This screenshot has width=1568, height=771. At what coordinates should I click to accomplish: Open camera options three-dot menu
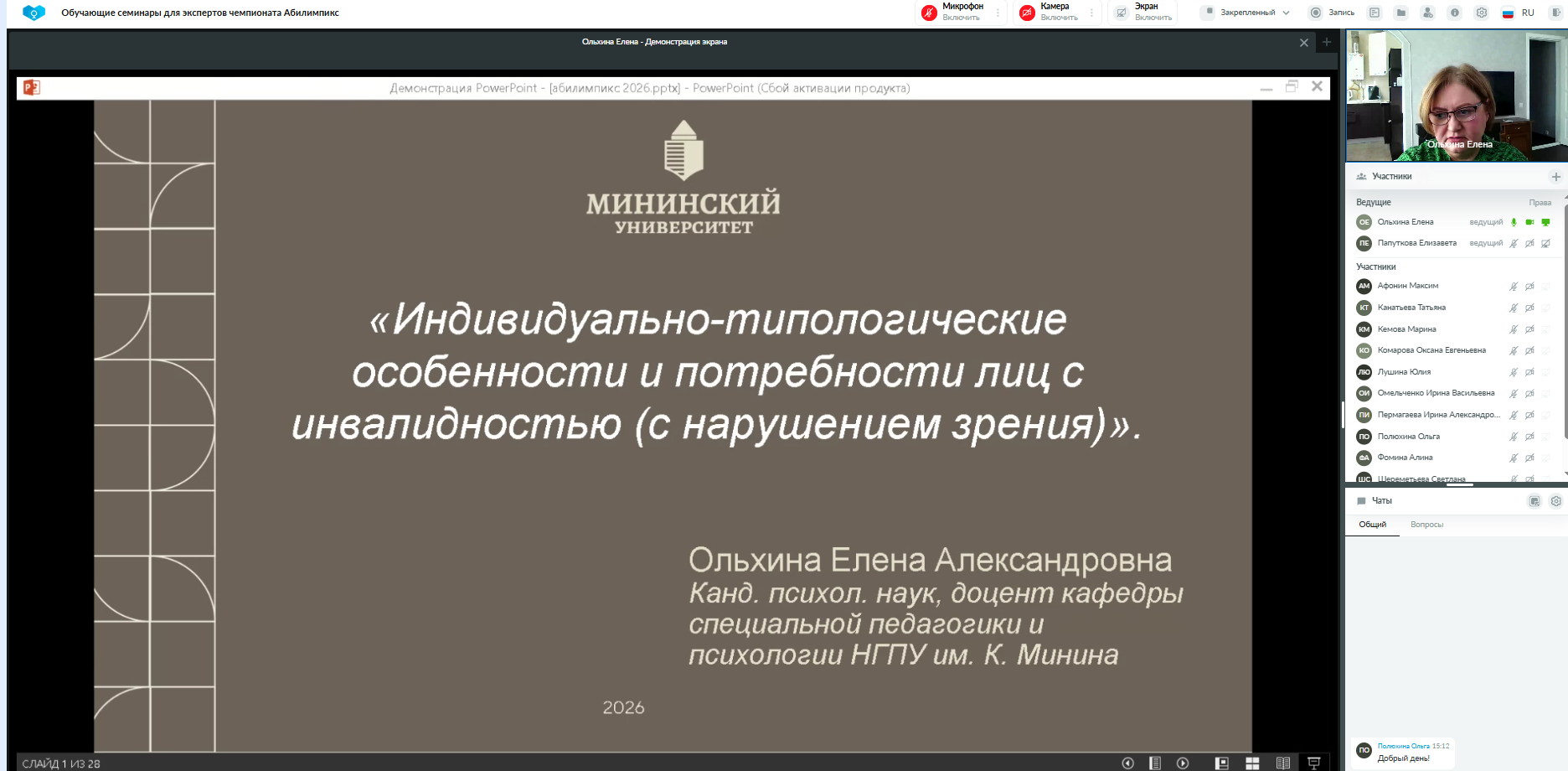1091,13
